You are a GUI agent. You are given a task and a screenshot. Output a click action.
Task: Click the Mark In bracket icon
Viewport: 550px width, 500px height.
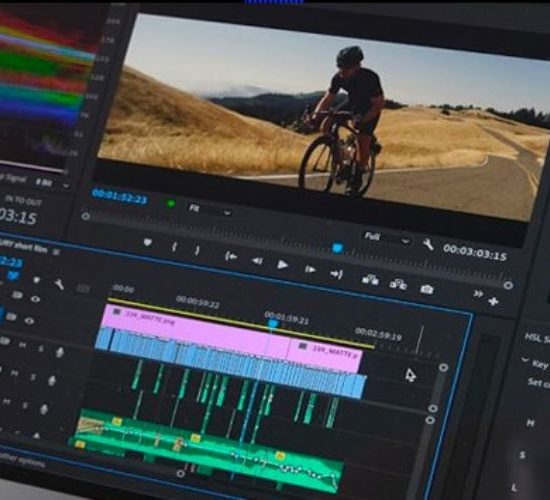pos(174,247)
